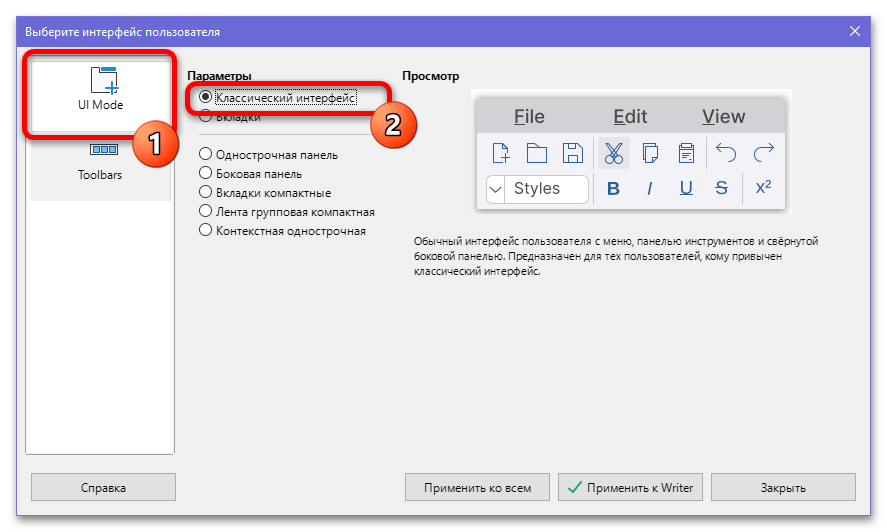Click the superscript x² icon in preview

click(764, 187)
